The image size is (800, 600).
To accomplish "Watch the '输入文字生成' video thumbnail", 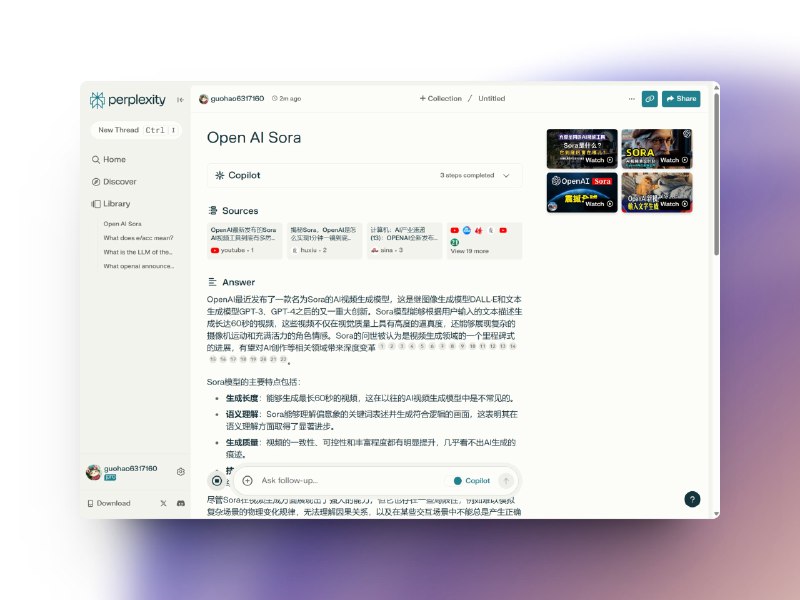I will coord(657,192).
